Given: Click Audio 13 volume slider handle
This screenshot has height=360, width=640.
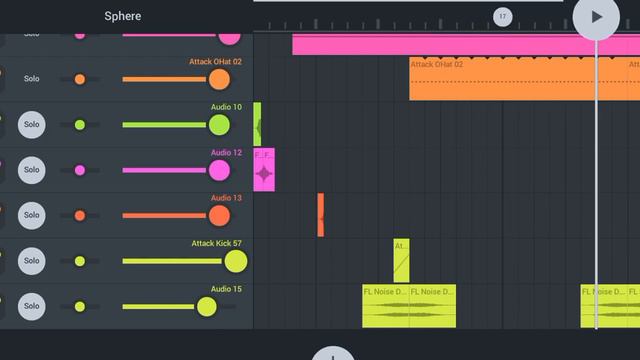Looking at the screenshot, I should pyautogui.click(x=219, y=216).
